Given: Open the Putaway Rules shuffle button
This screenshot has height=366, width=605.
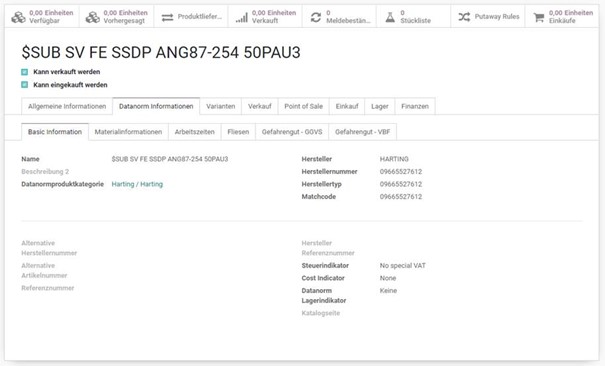Looking at the screenshot, I should click(x=488, y=17).
